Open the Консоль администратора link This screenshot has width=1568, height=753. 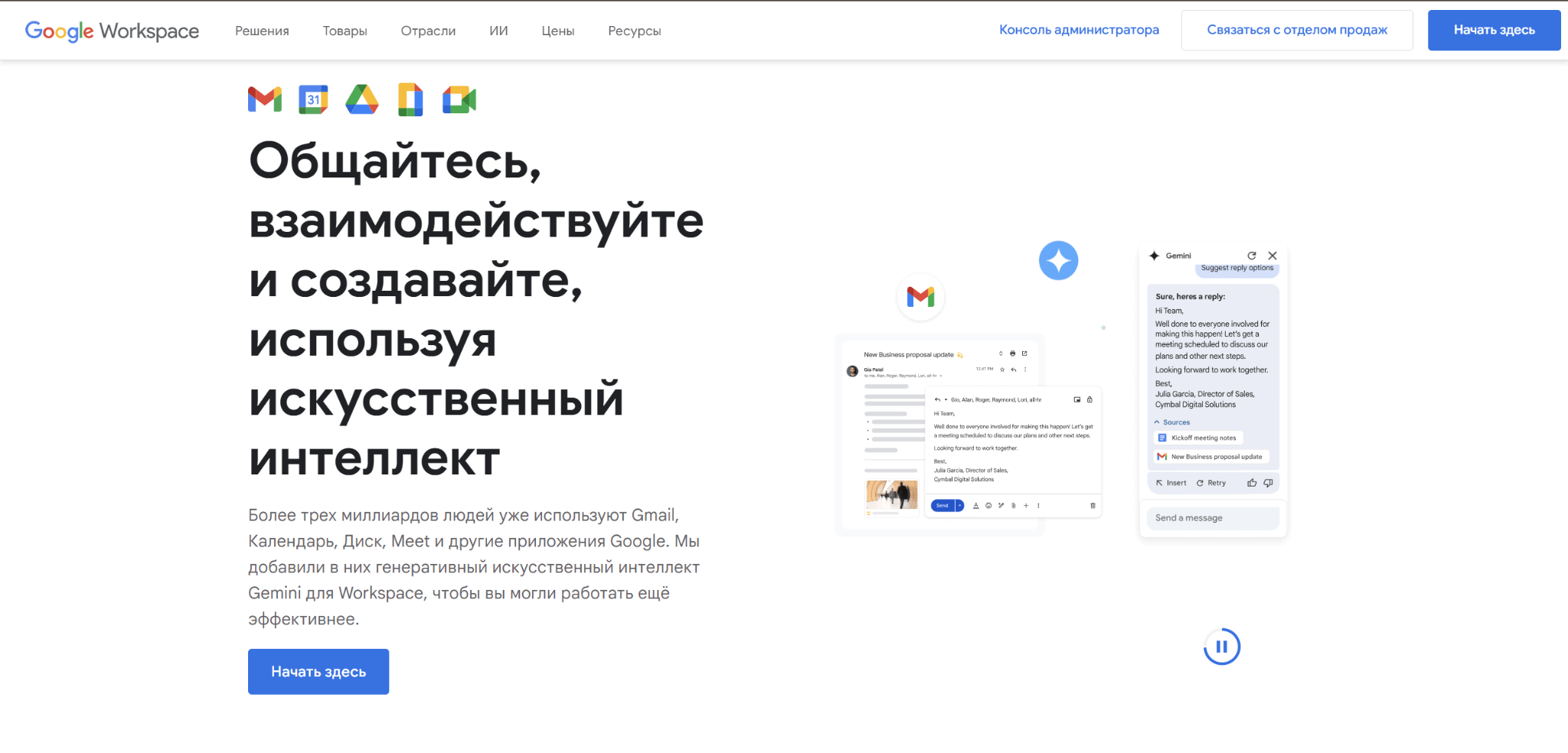(x=1079, y=30)
